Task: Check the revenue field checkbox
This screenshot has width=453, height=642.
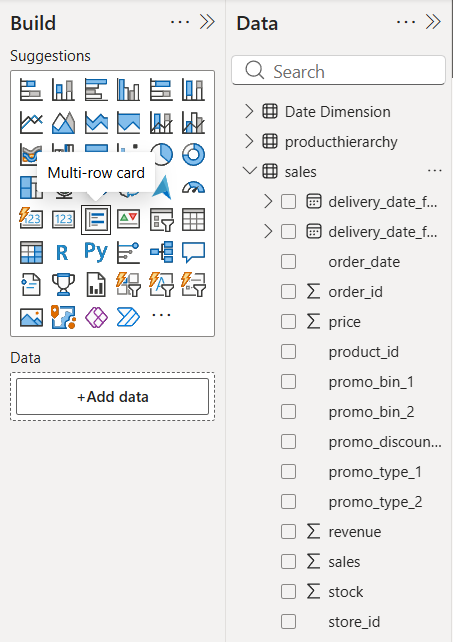Action: tap(288, 531)
